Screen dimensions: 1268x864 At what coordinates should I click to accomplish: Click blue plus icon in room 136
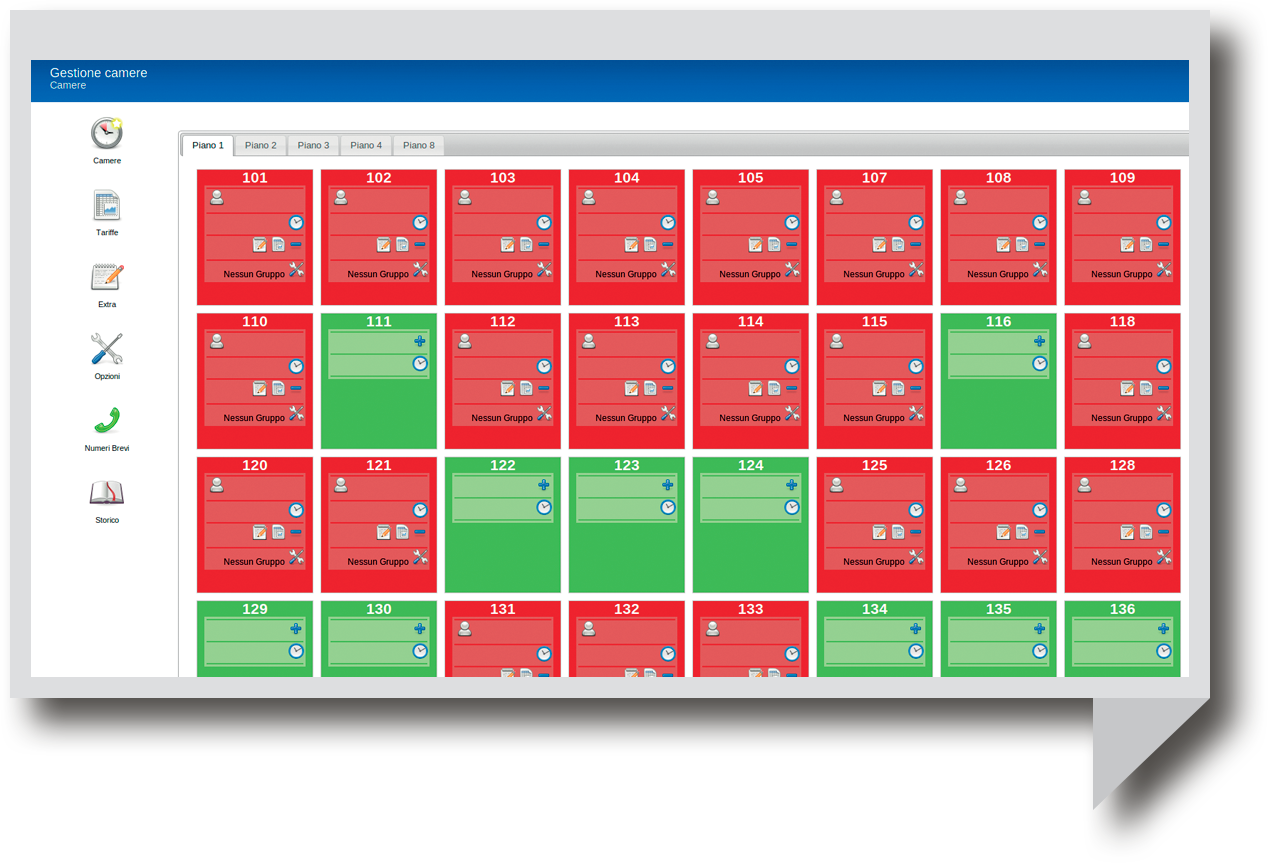click(1164, 629)
